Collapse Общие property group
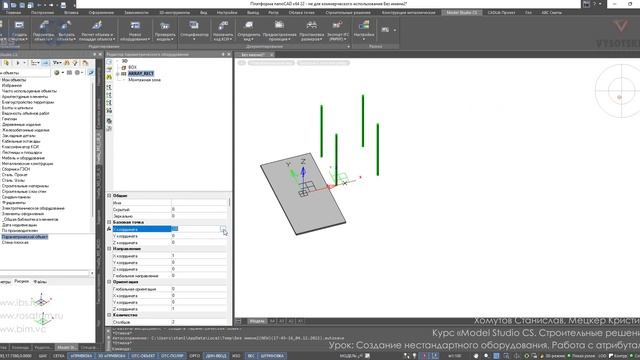Screen dimensions: 640x360 coord(109,196)
